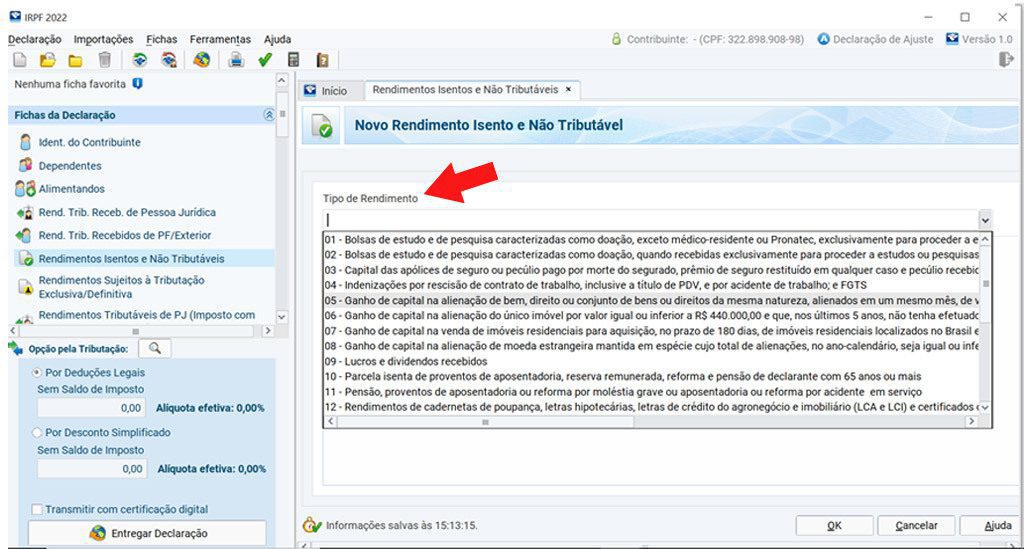This screenshot has width=1024, height=549.
Task: Select 09 - Lucros e dividendos recebidos
Action: point(651,361)
